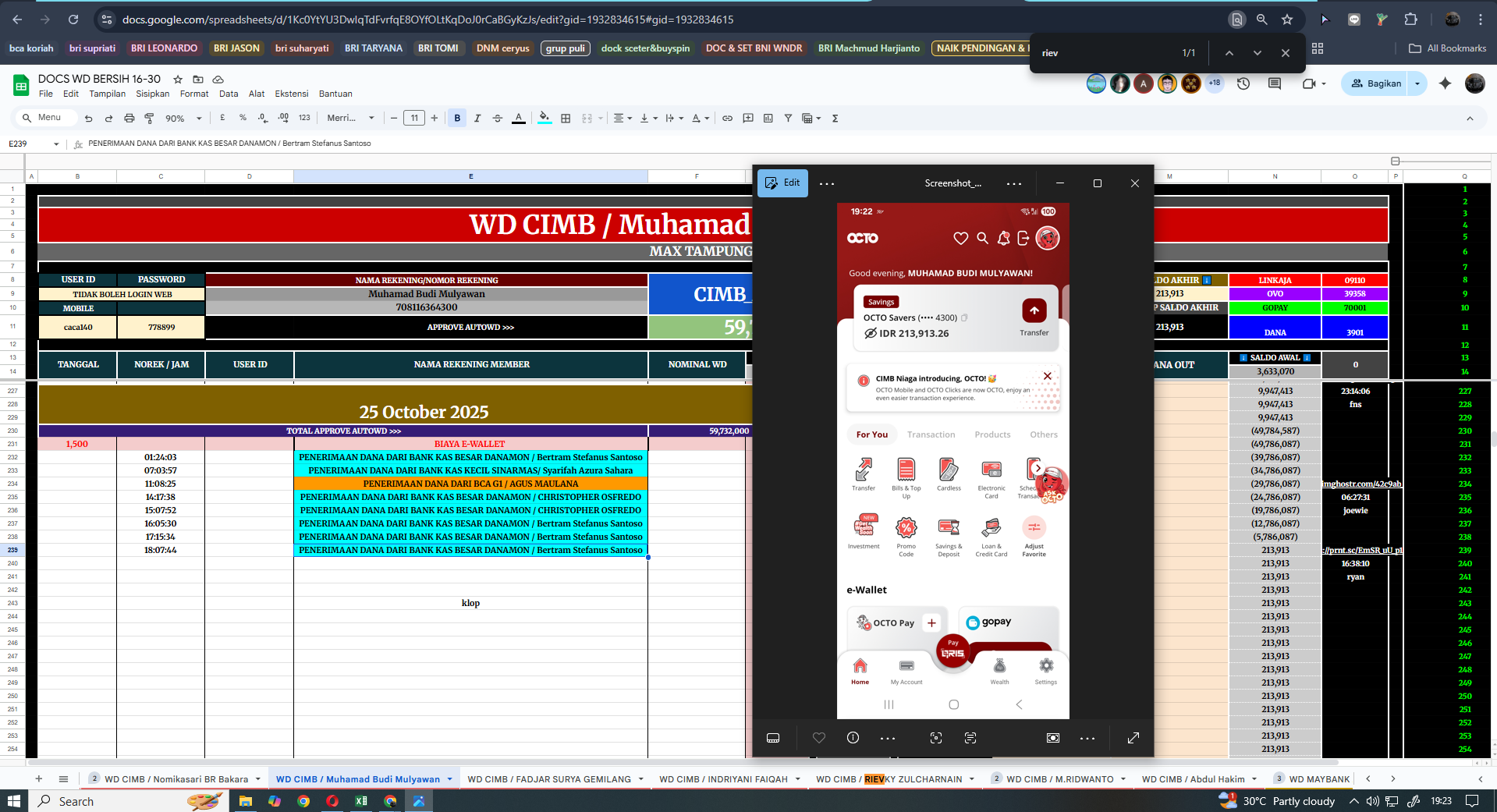Select the Paint format tool
This screenshot has height=812, width=1497.
[x=149, y=118]
